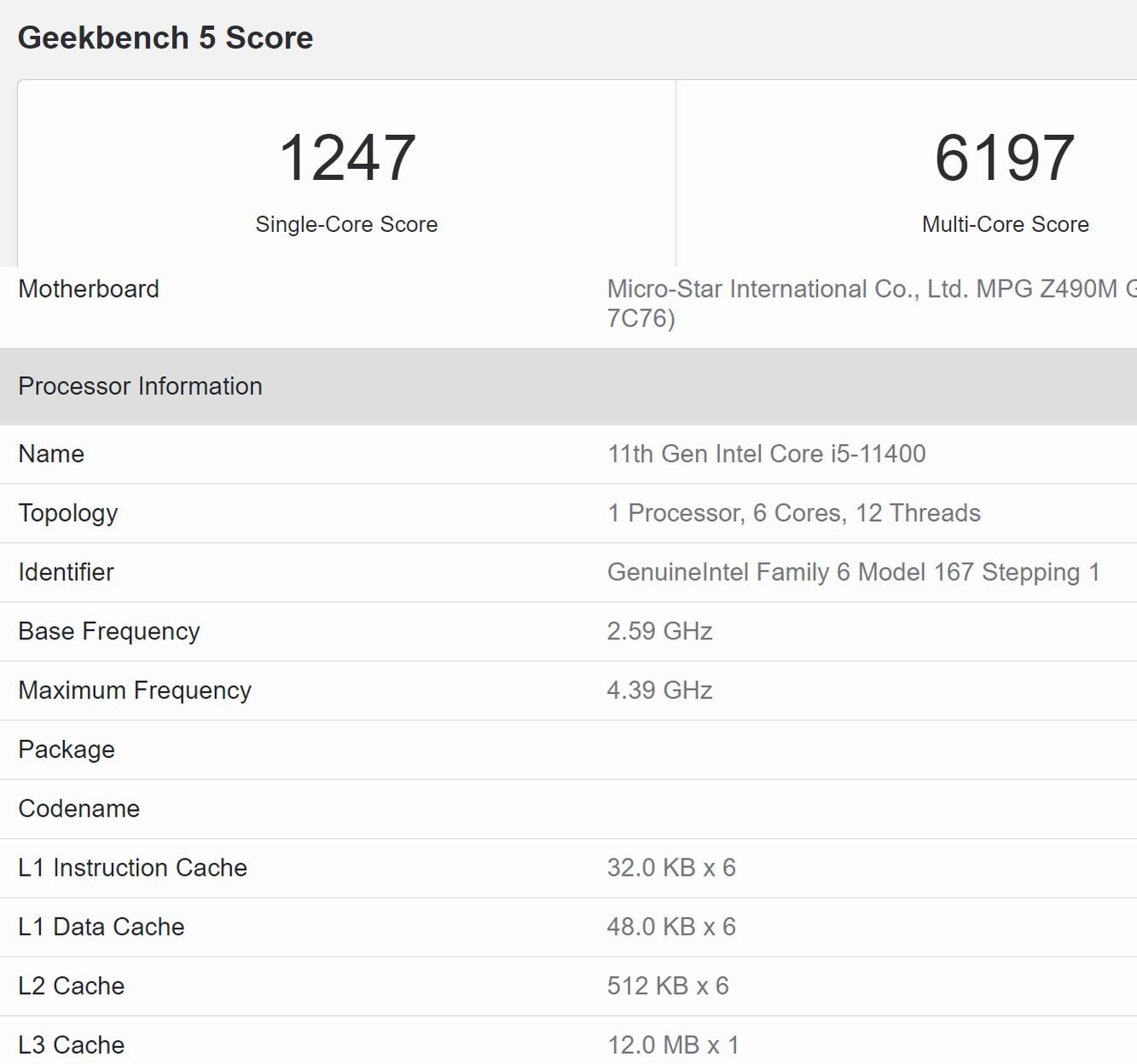The width and height of the screenshot is (1137, 1064).
Task: Click the L1 Data Cache label
Action: 102,927
